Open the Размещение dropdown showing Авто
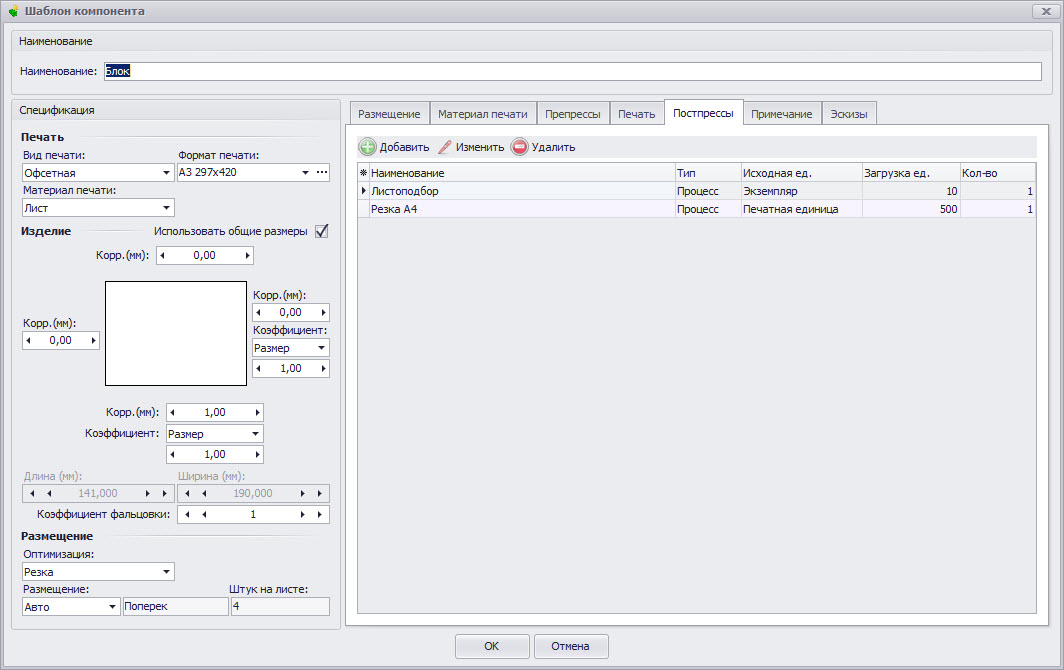This screenshot has height=670, width=1064. point(113,607)
